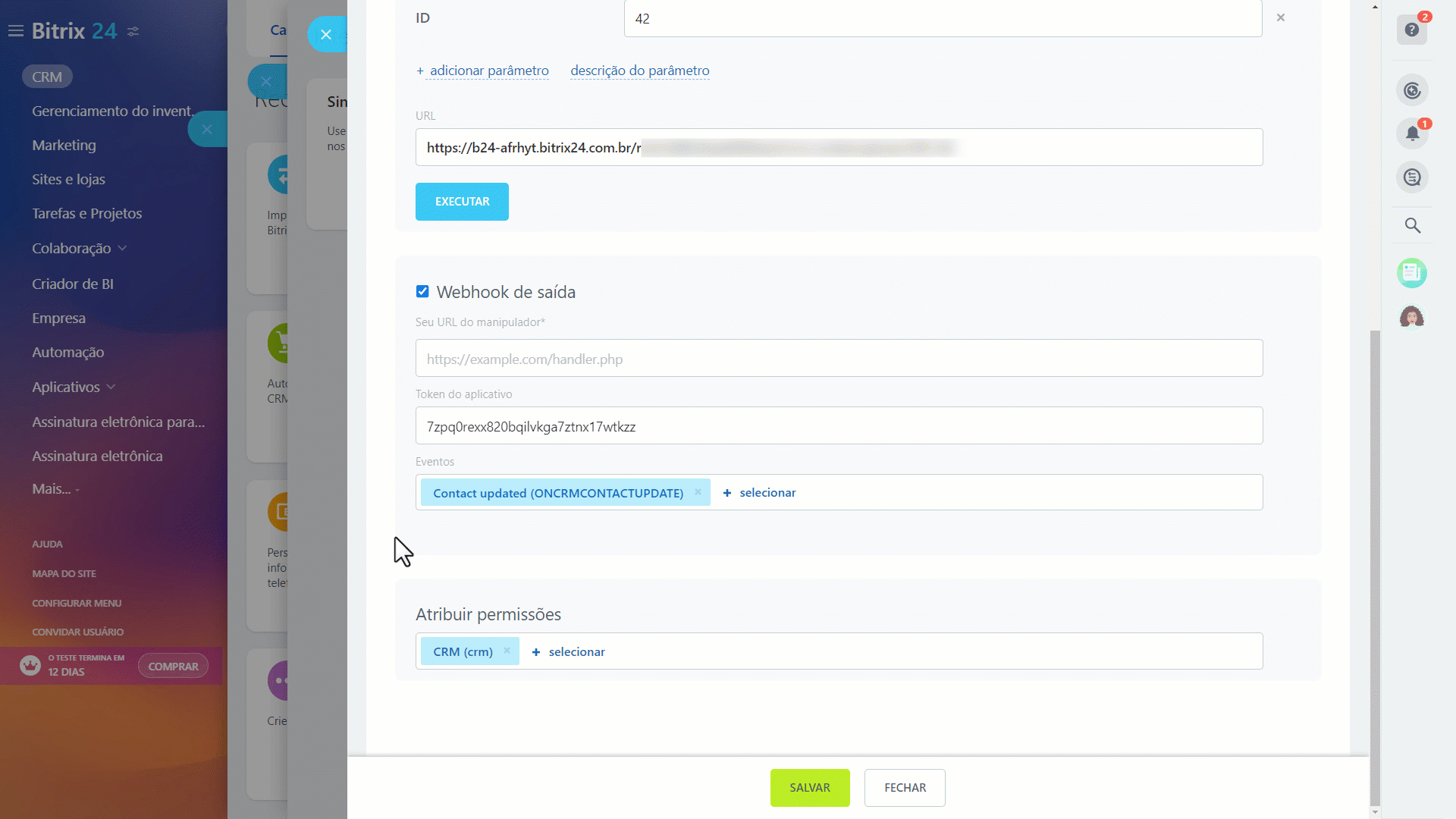Remove the Contact updated event tag
The height and width of the screenshot is (819, 1456).
click(698, 492)
